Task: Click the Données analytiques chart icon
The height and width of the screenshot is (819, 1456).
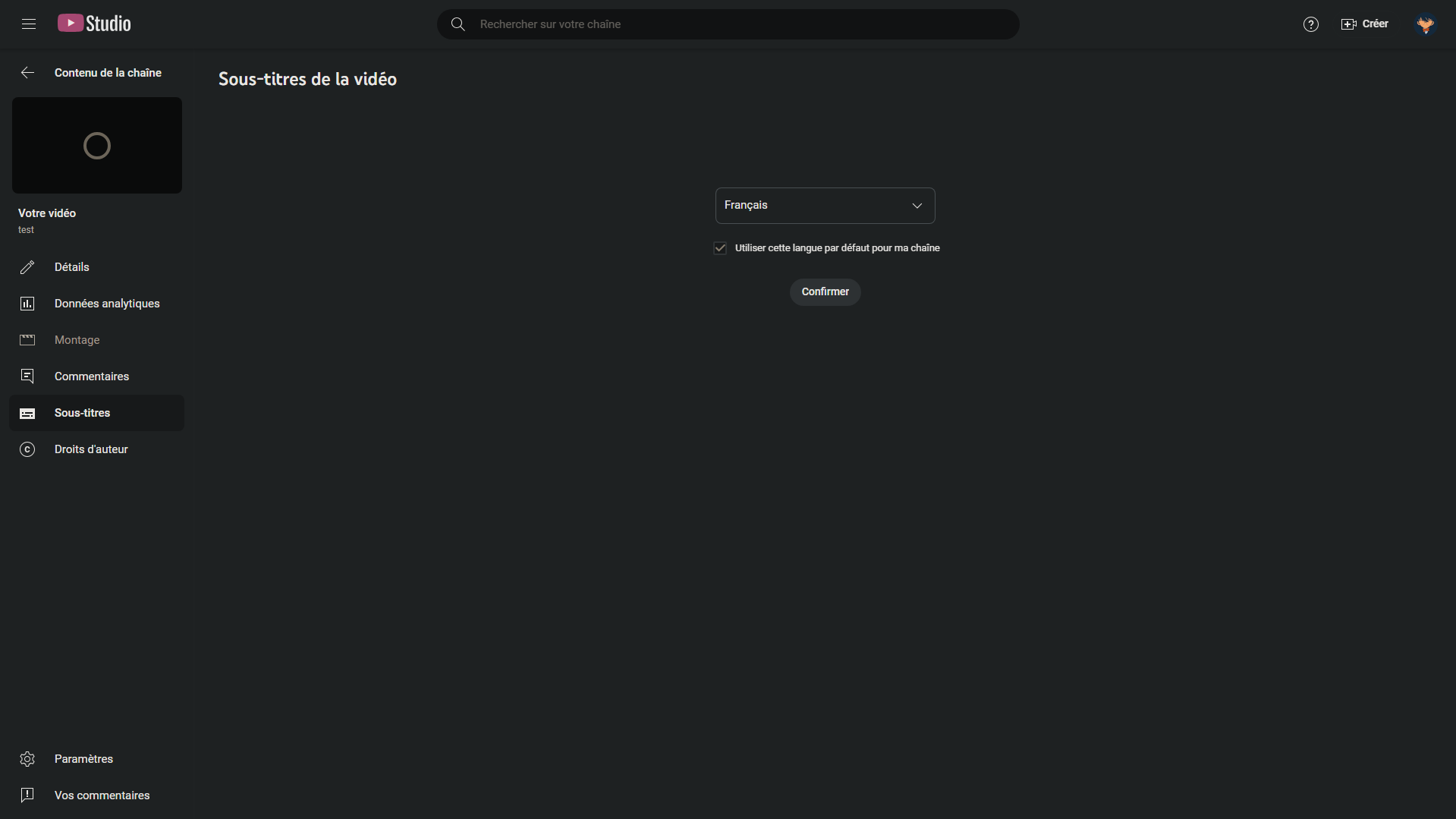Action: tap(27, 304)
